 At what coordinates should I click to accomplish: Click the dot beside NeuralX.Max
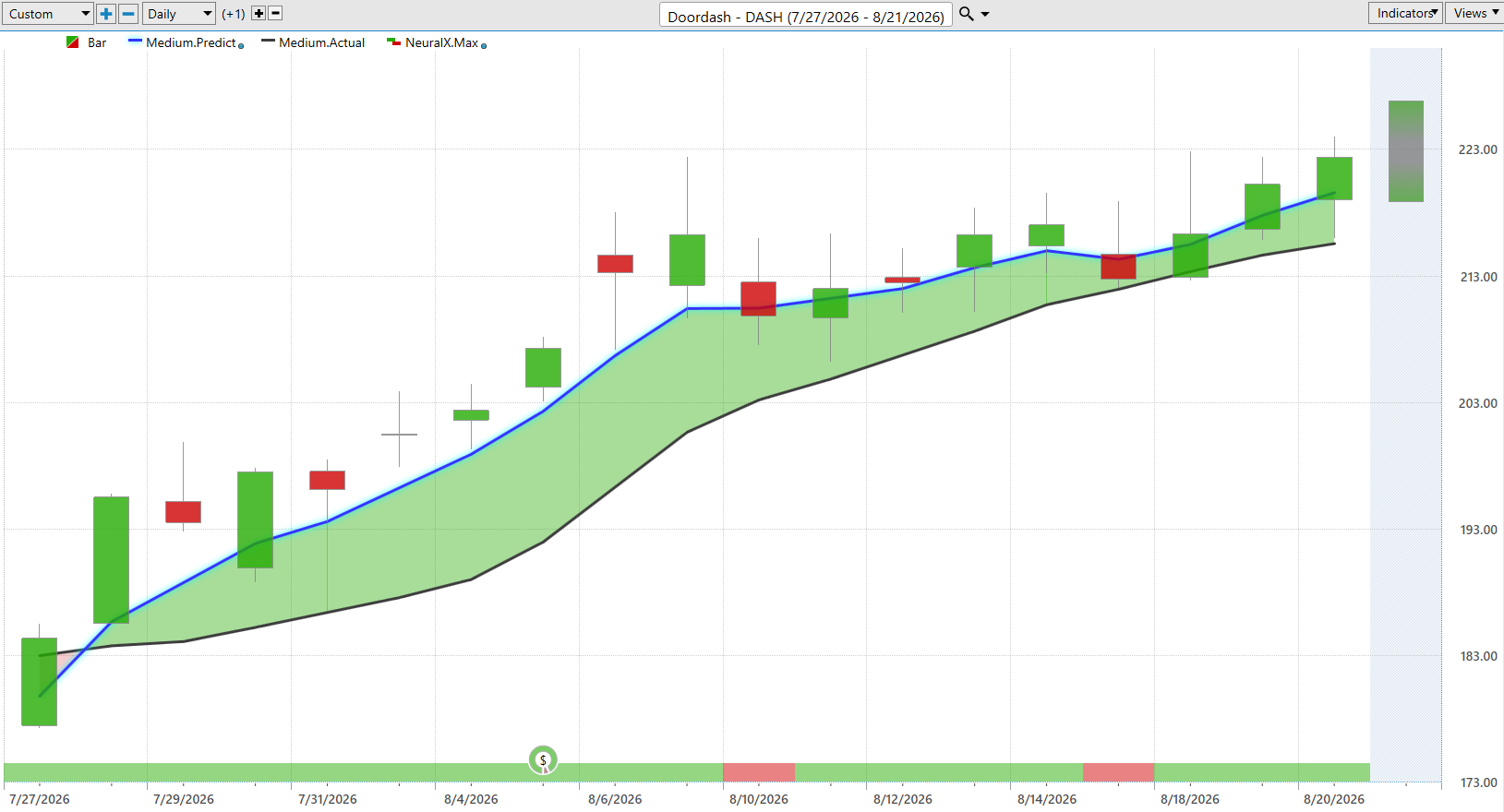pyautogui.click(x=484, y=45)
